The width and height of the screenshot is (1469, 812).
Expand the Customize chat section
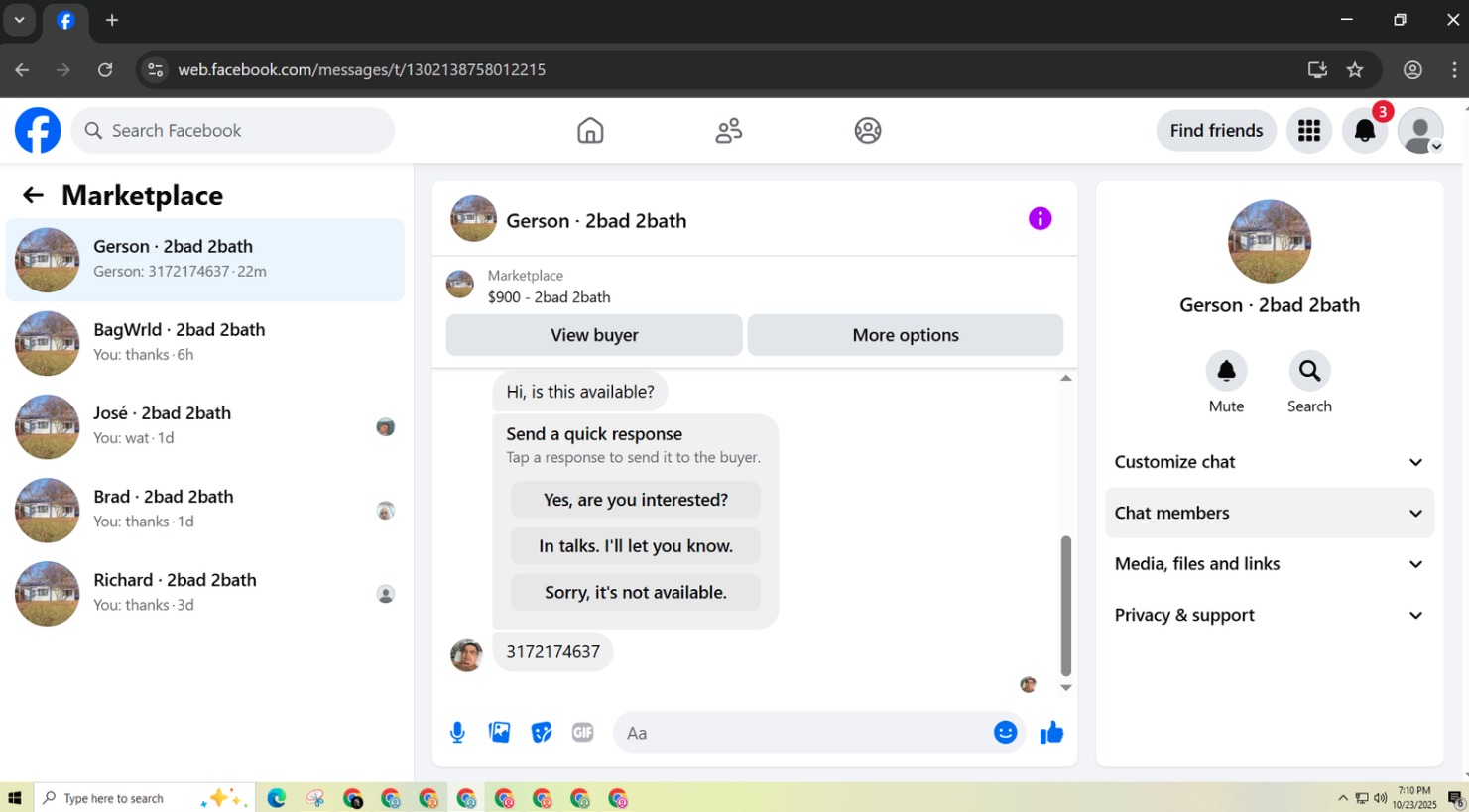1269,462
